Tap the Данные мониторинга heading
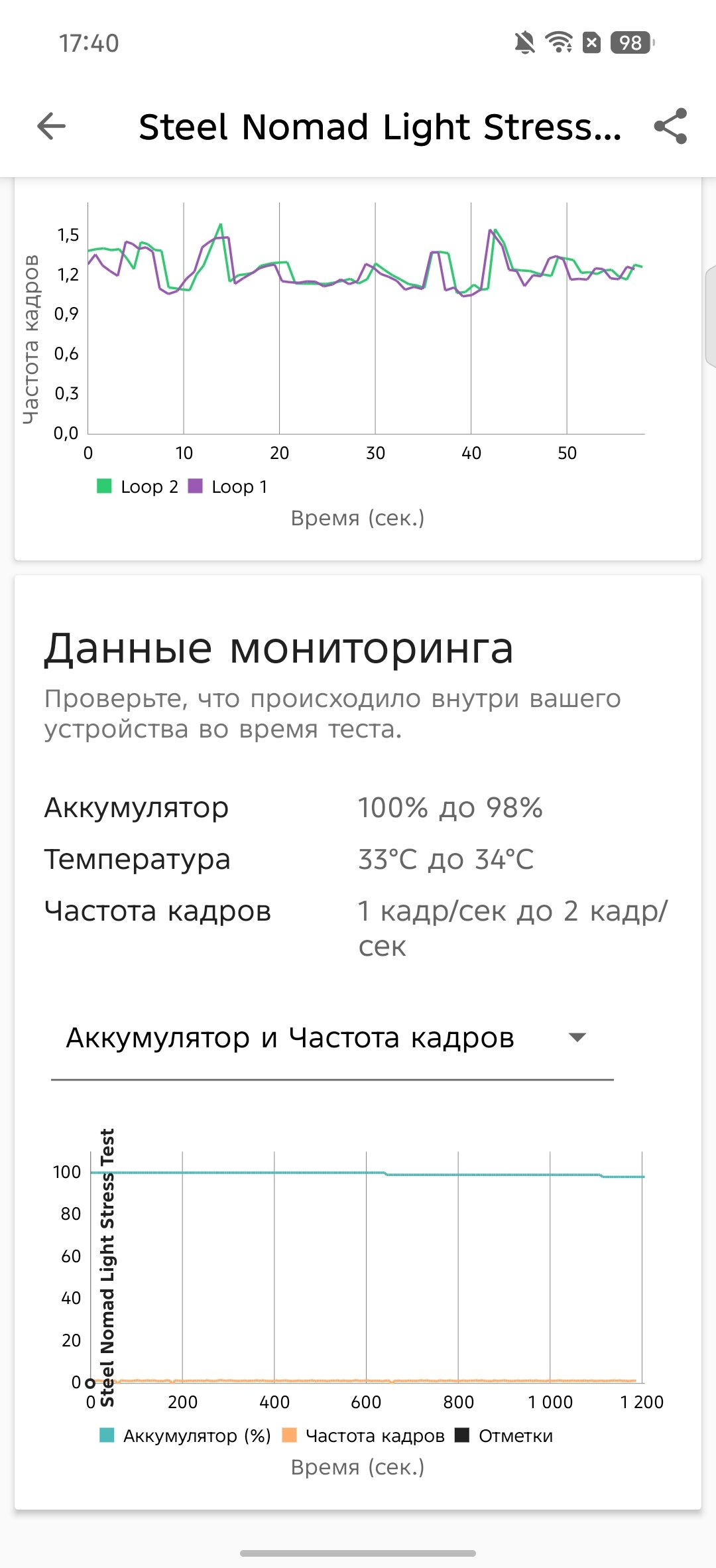The width and height of the screenshot is (716, 1568). pyautogui.click(x=278, y=648)
